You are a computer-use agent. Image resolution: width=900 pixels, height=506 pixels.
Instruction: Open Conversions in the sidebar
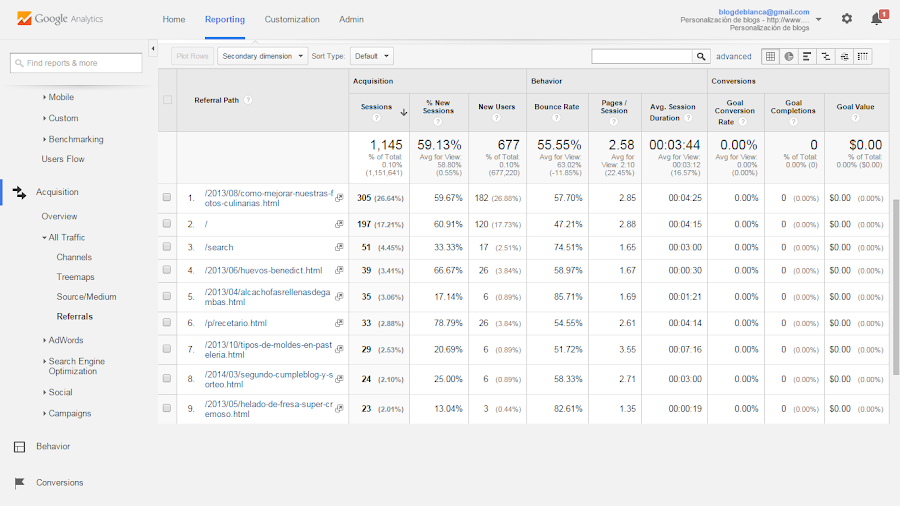60,482
